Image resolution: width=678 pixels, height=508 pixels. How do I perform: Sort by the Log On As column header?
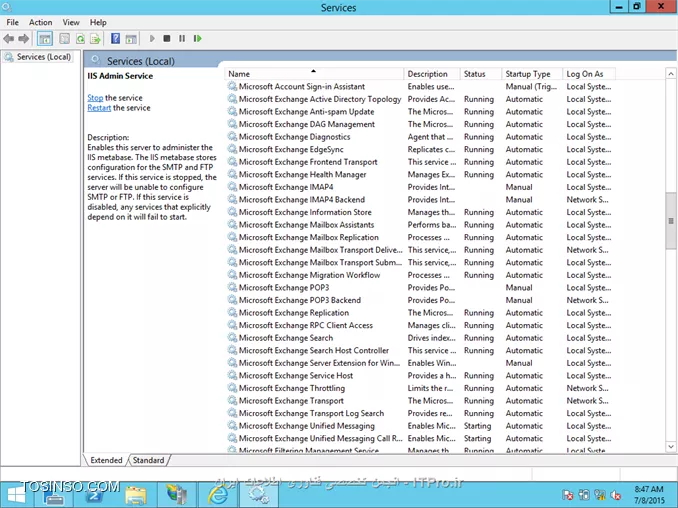[x=589, y=74]
